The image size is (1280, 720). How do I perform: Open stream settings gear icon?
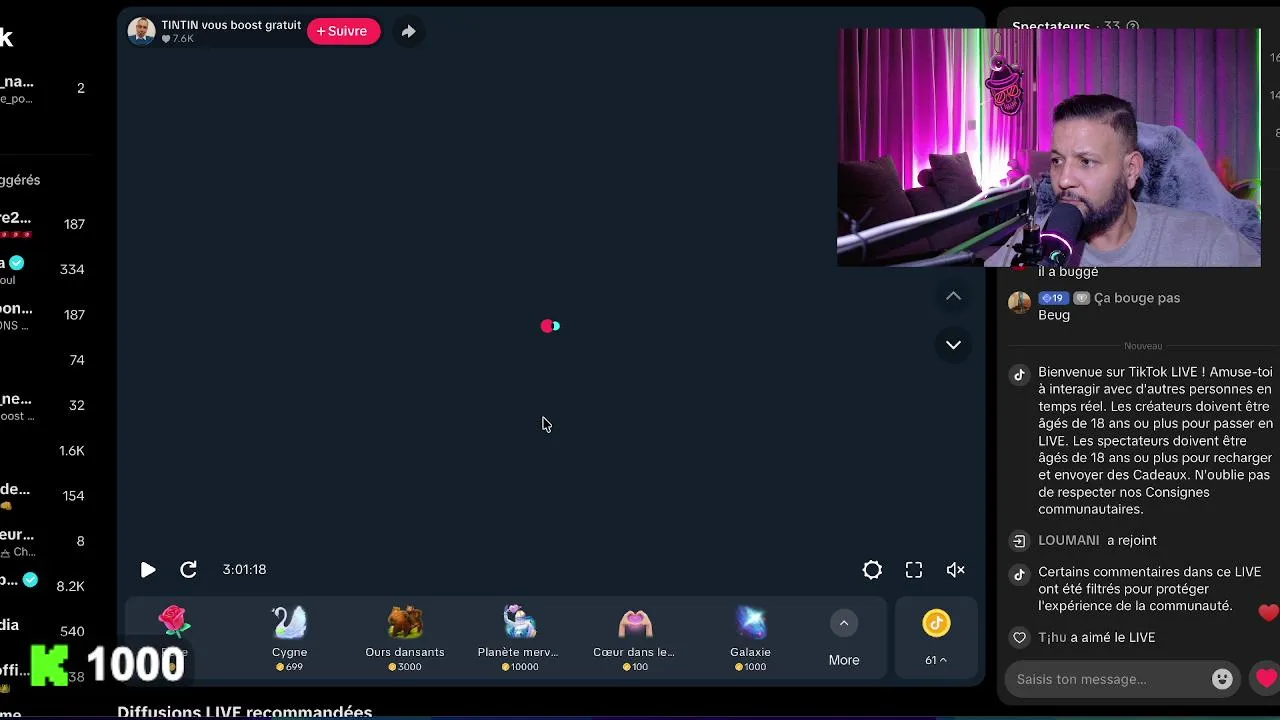872,569
